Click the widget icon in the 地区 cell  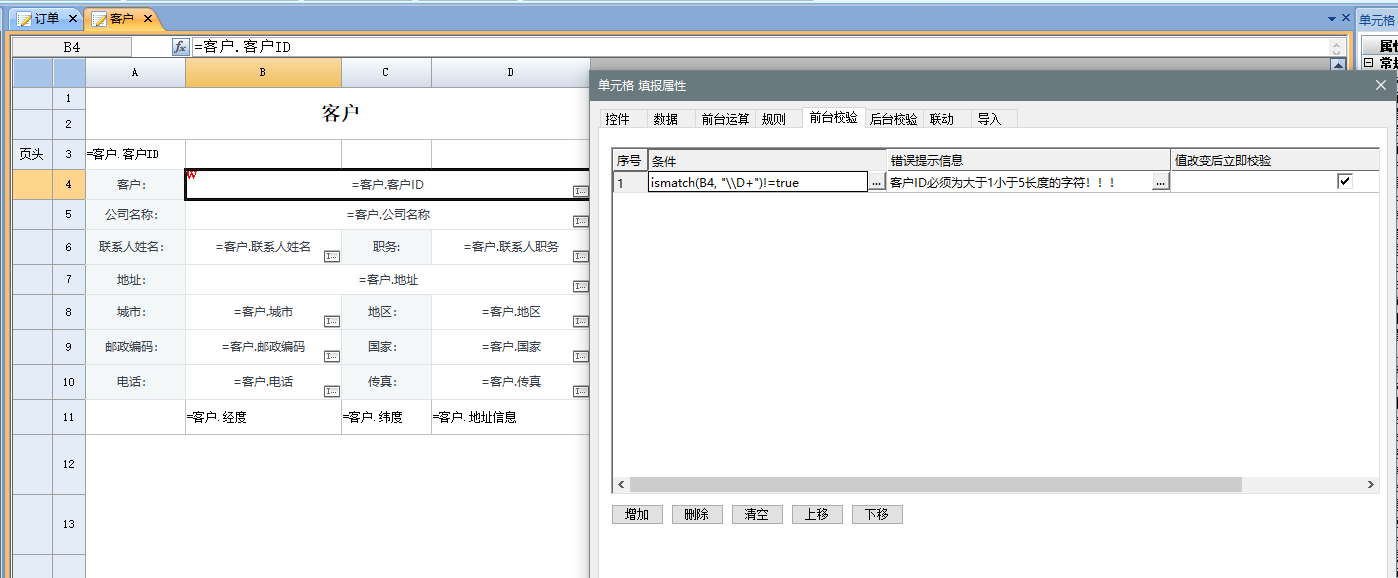[580, 321]
